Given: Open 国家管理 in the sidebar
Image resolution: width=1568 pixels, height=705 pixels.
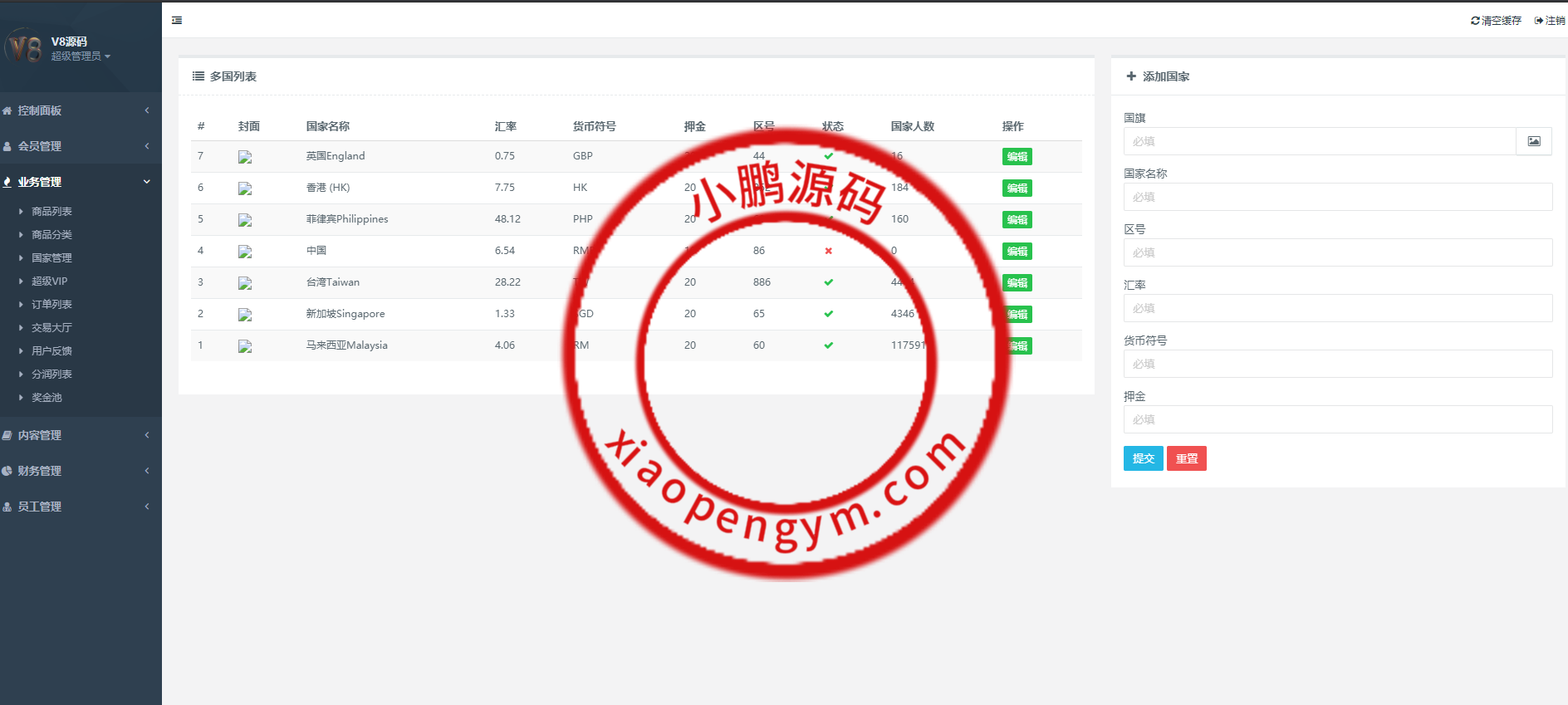Looking at the screenshot, I should click(x=51, y=258).
